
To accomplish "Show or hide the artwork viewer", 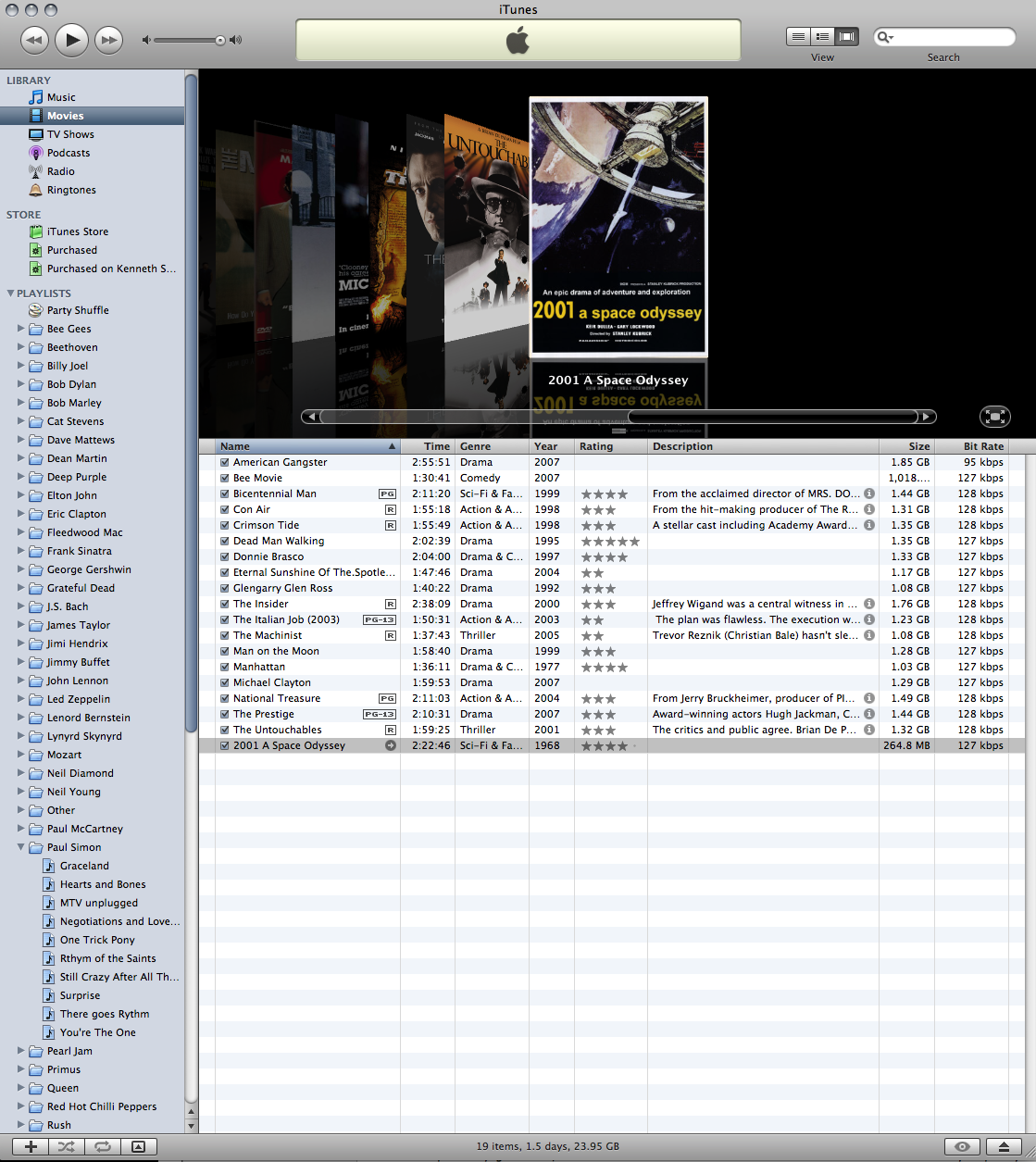I will (138, 1146).
